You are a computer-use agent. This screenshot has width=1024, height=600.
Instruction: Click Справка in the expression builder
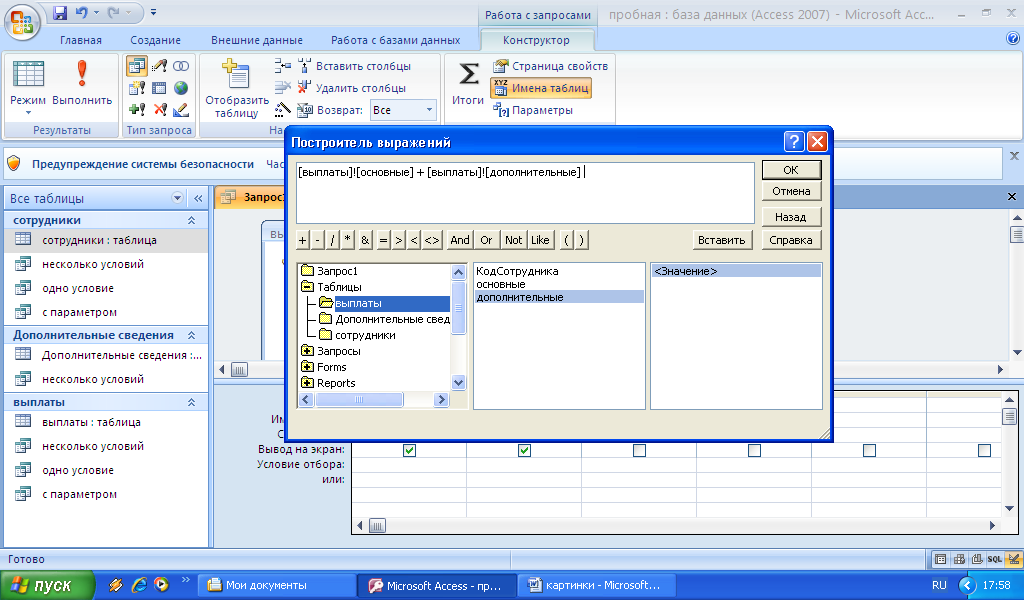pyautogui.click(x=791, y=240)
